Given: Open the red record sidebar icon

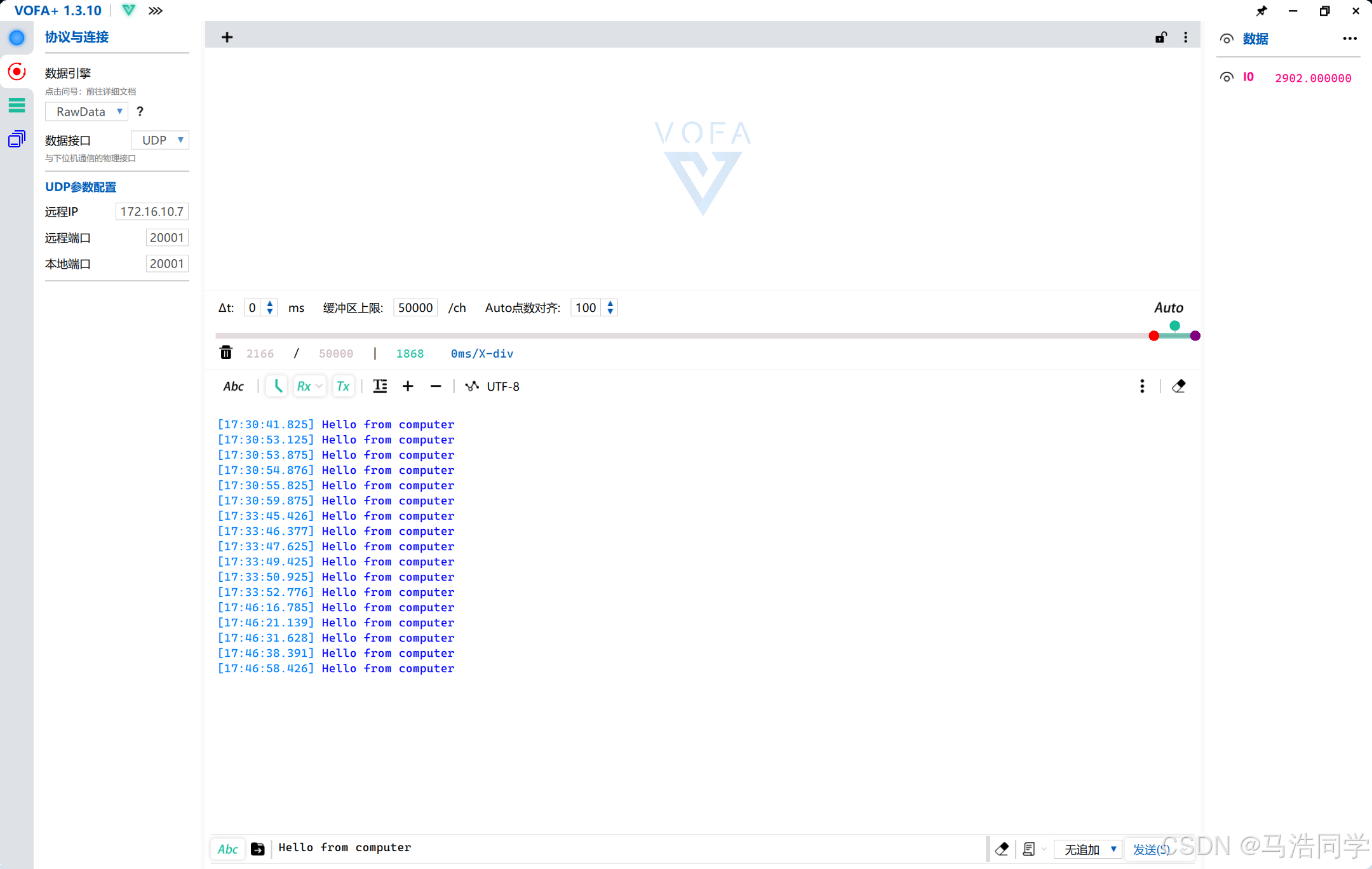Looking at the screenshot, I should [x=17, y=71].
